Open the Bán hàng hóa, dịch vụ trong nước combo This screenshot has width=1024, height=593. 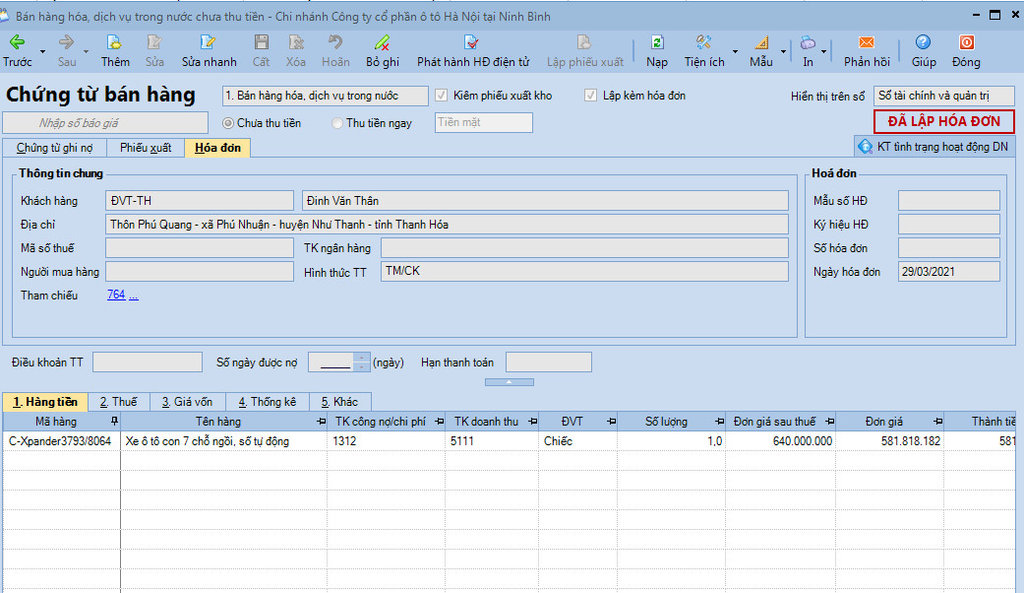tap(325, 95)
